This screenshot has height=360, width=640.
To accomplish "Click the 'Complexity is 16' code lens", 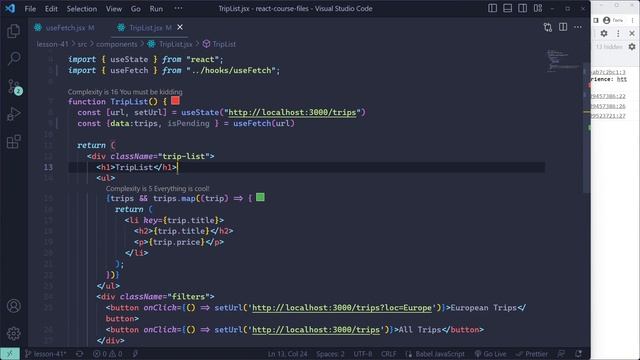I will [125, 92].
